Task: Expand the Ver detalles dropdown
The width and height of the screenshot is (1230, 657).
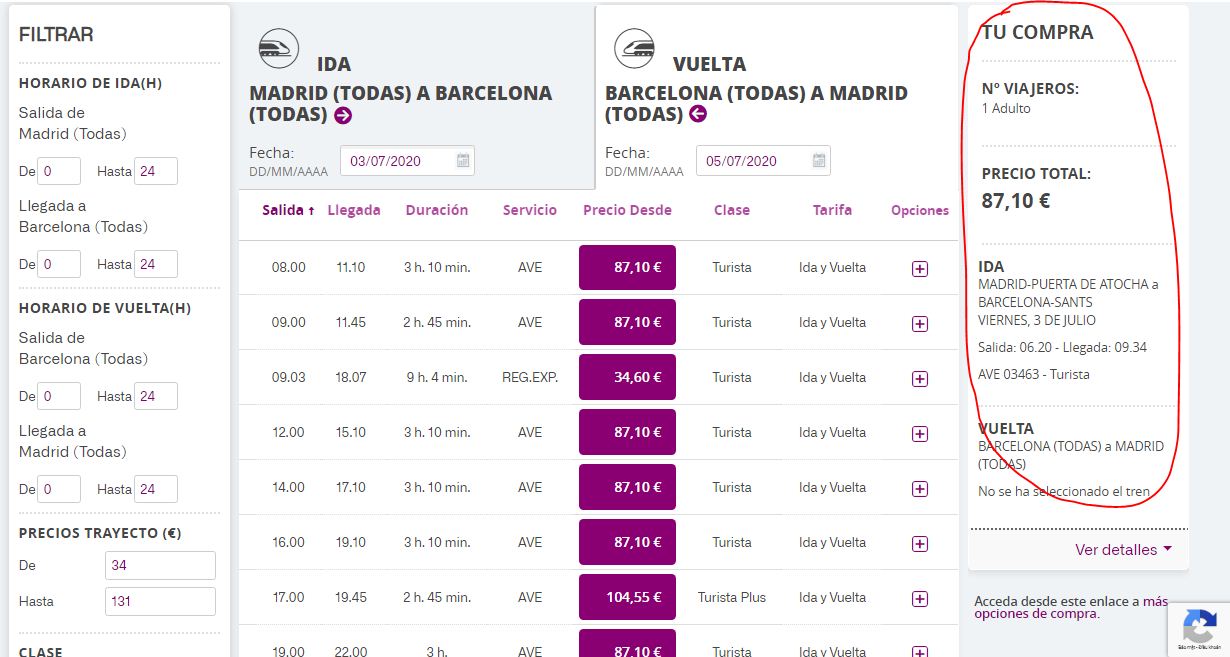Action: (1123, 550)
